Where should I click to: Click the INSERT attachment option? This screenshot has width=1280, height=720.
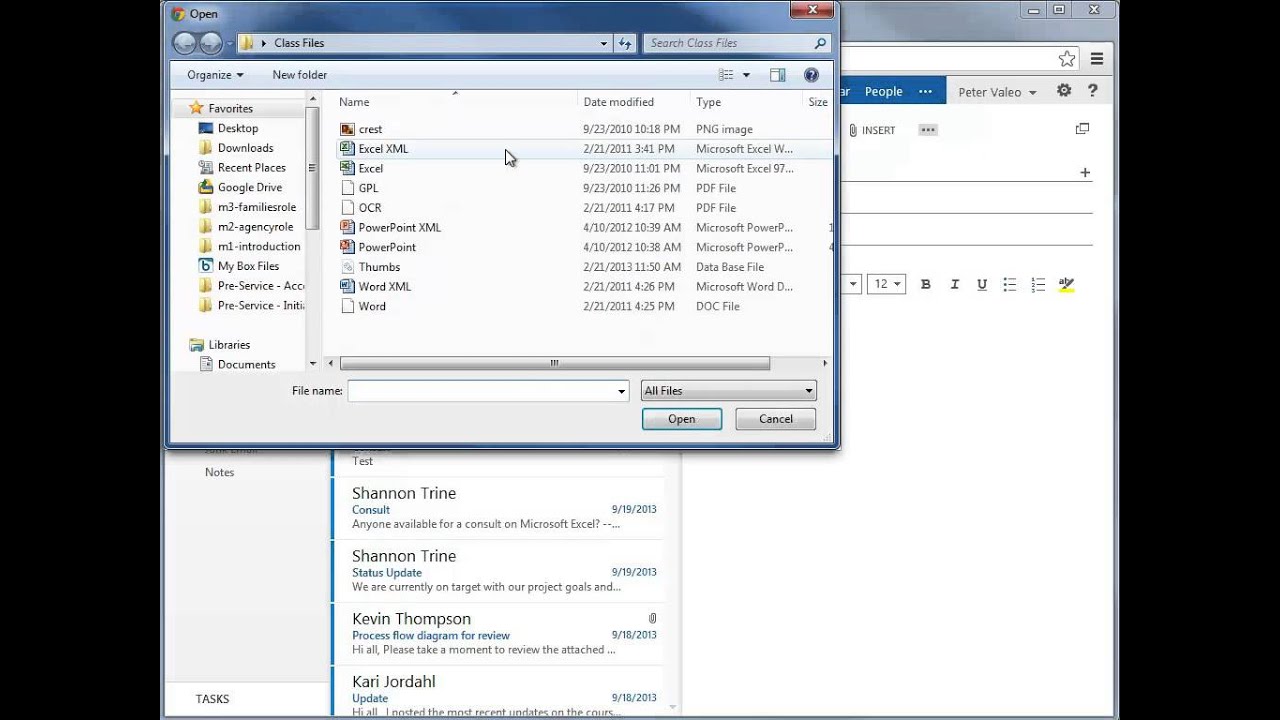(x=871, y=130)
